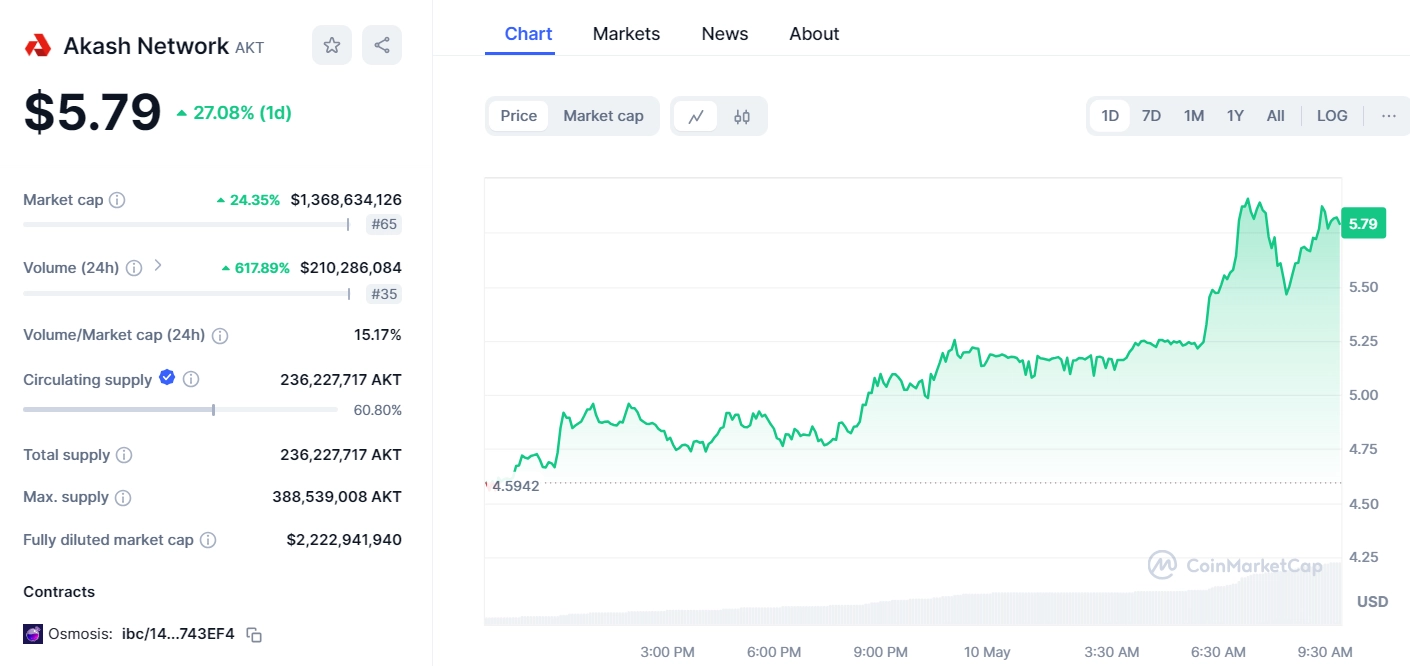Switch to candlestick view icon
The height and width of the screenshot is (666, 1410).
pos(740,116)
